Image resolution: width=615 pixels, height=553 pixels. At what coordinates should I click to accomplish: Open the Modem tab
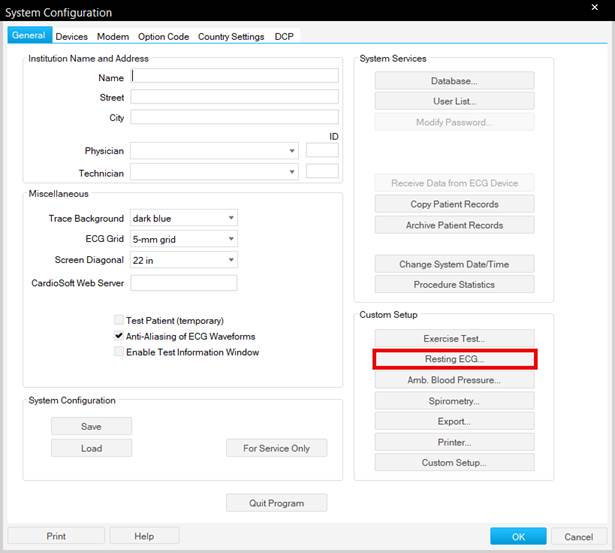[x=113, y=37]
